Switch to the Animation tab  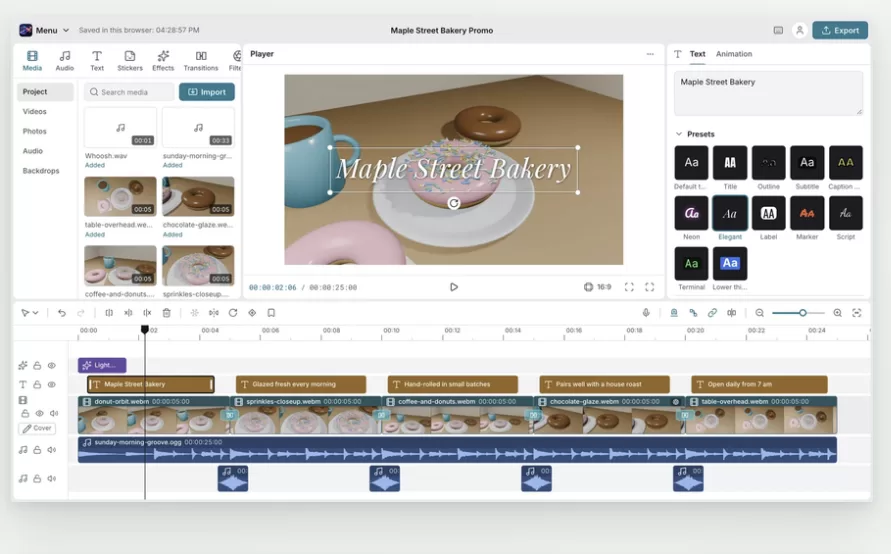[x=734, y=54]
